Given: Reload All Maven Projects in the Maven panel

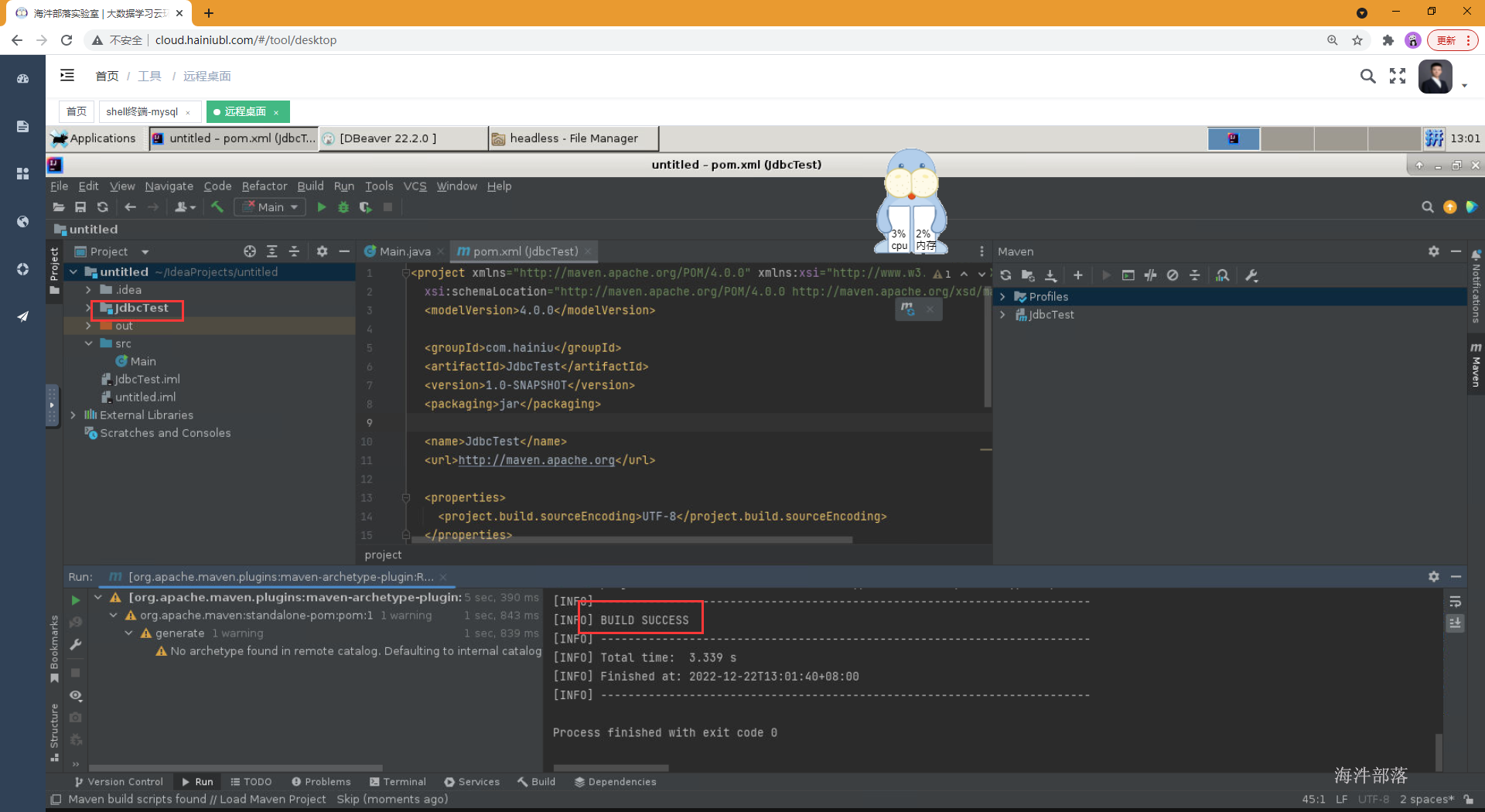Looking at the screenshot, I should click(1005, 275).
